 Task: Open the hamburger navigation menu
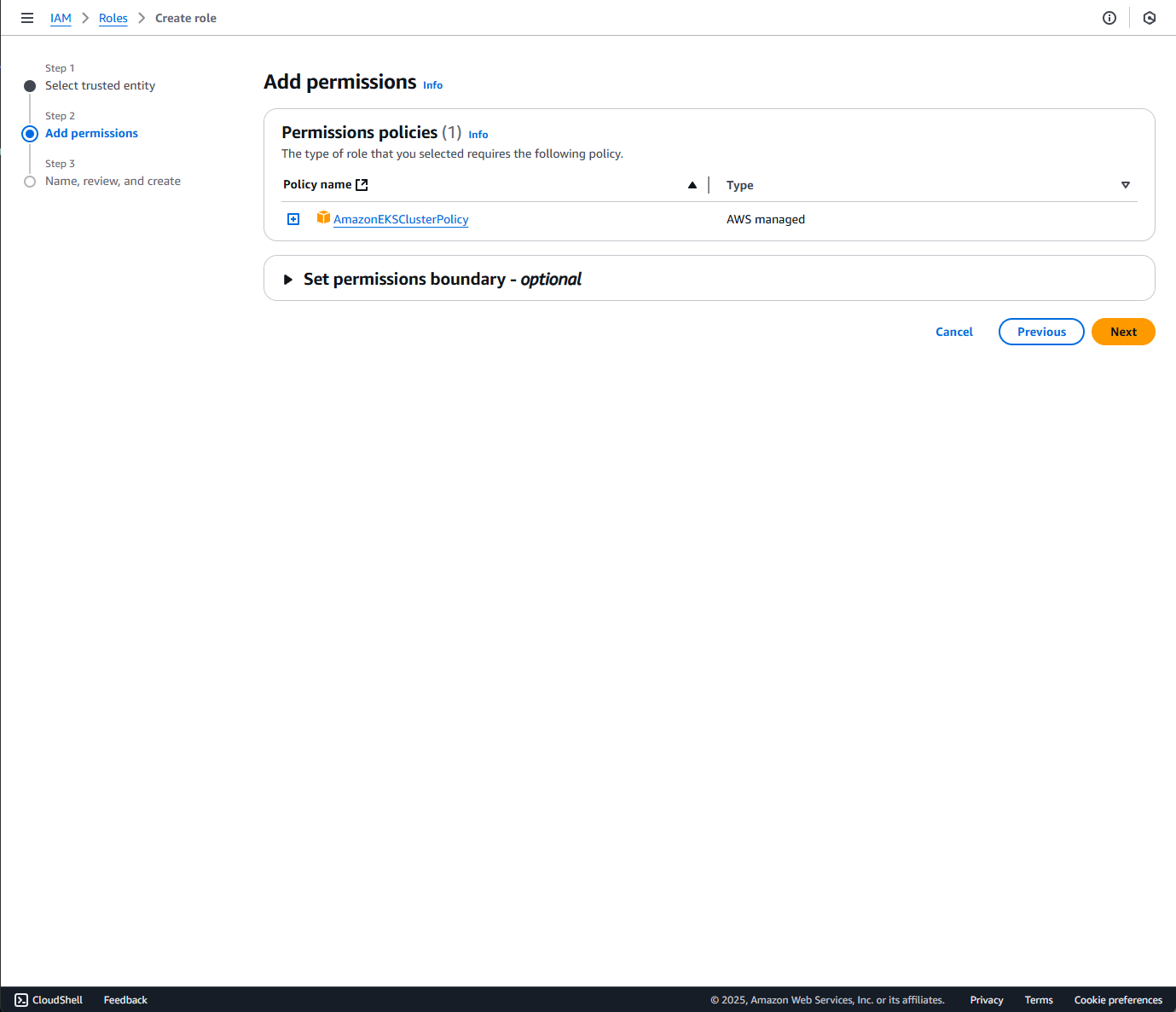coord(27,18)
